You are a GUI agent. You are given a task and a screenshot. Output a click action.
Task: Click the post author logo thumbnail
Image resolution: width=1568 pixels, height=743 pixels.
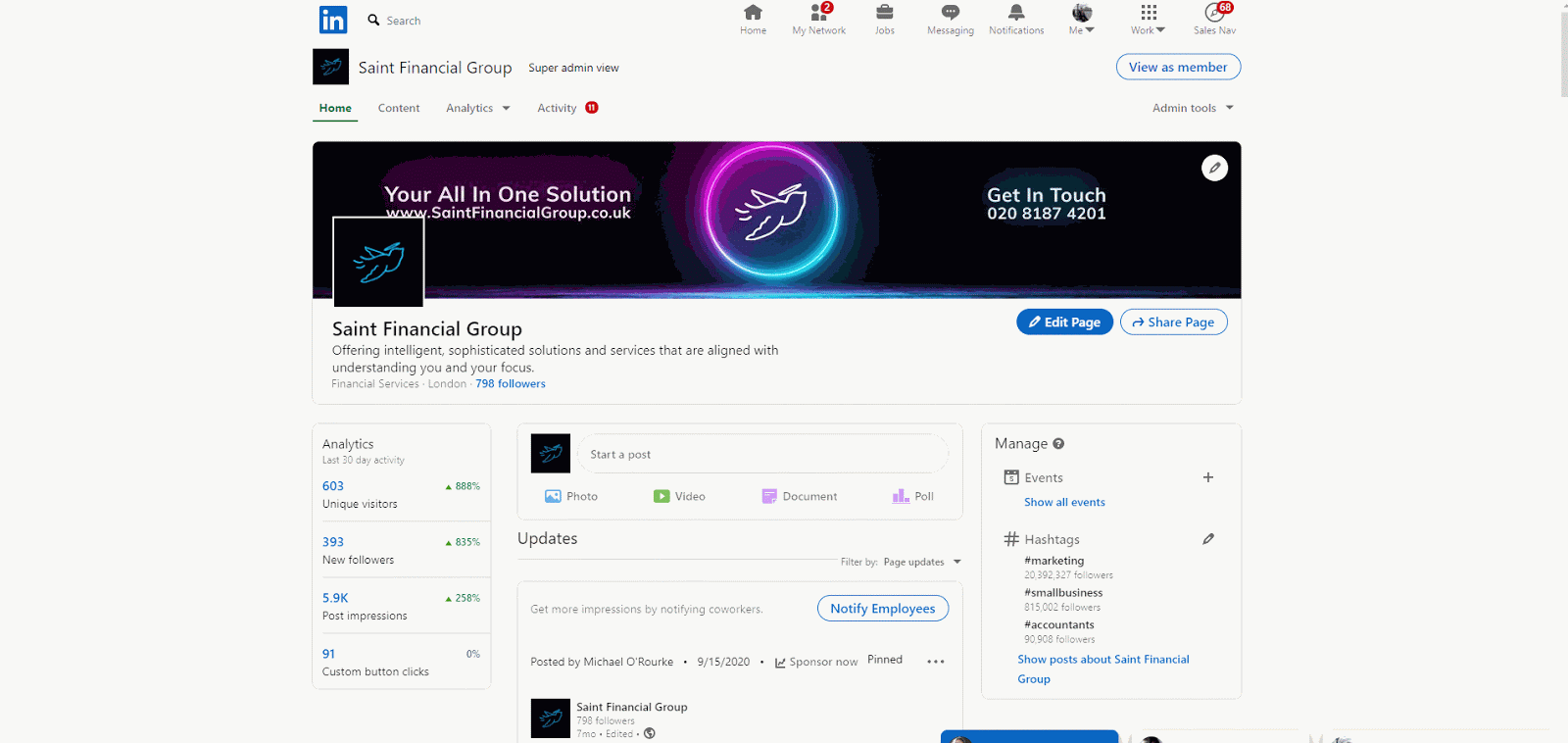(551, 718)
